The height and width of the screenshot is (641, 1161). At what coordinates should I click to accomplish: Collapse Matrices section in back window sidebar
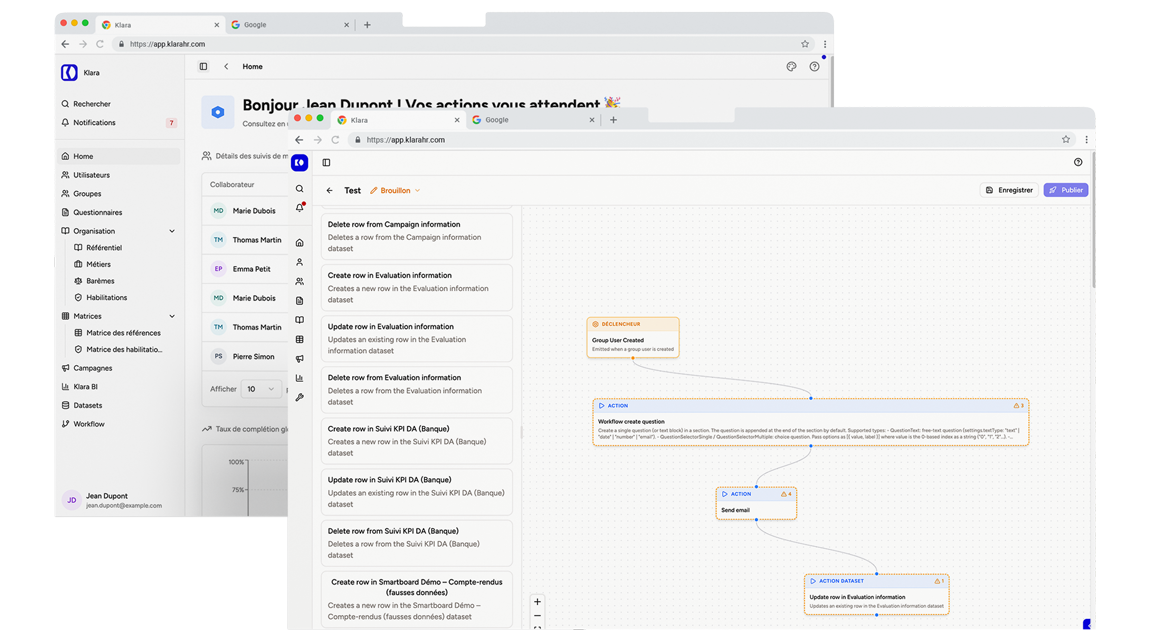[x=173, y=316]
